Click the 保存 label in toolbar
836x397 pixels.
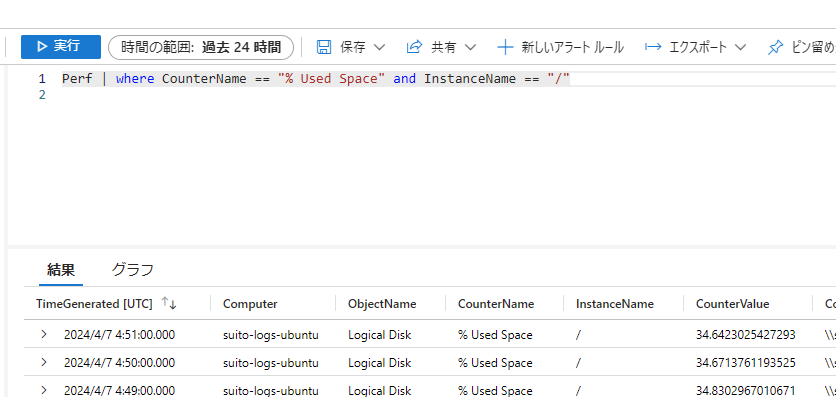click(x=353, y=47)
